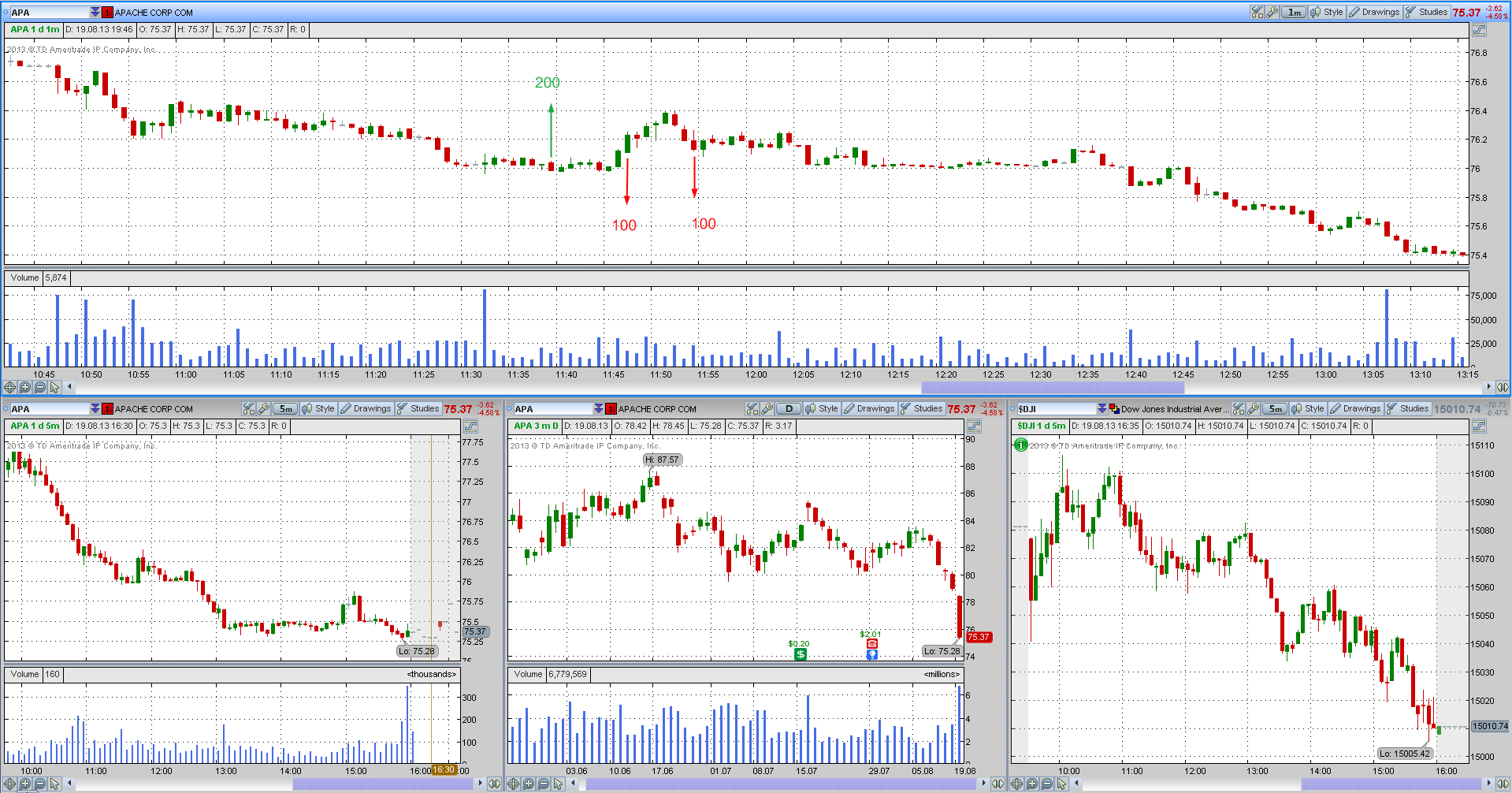This screenshot has width=1512, height=793.
Task: Click the blue conference call marker on the daily chart
Action: (x=871, y=654)
